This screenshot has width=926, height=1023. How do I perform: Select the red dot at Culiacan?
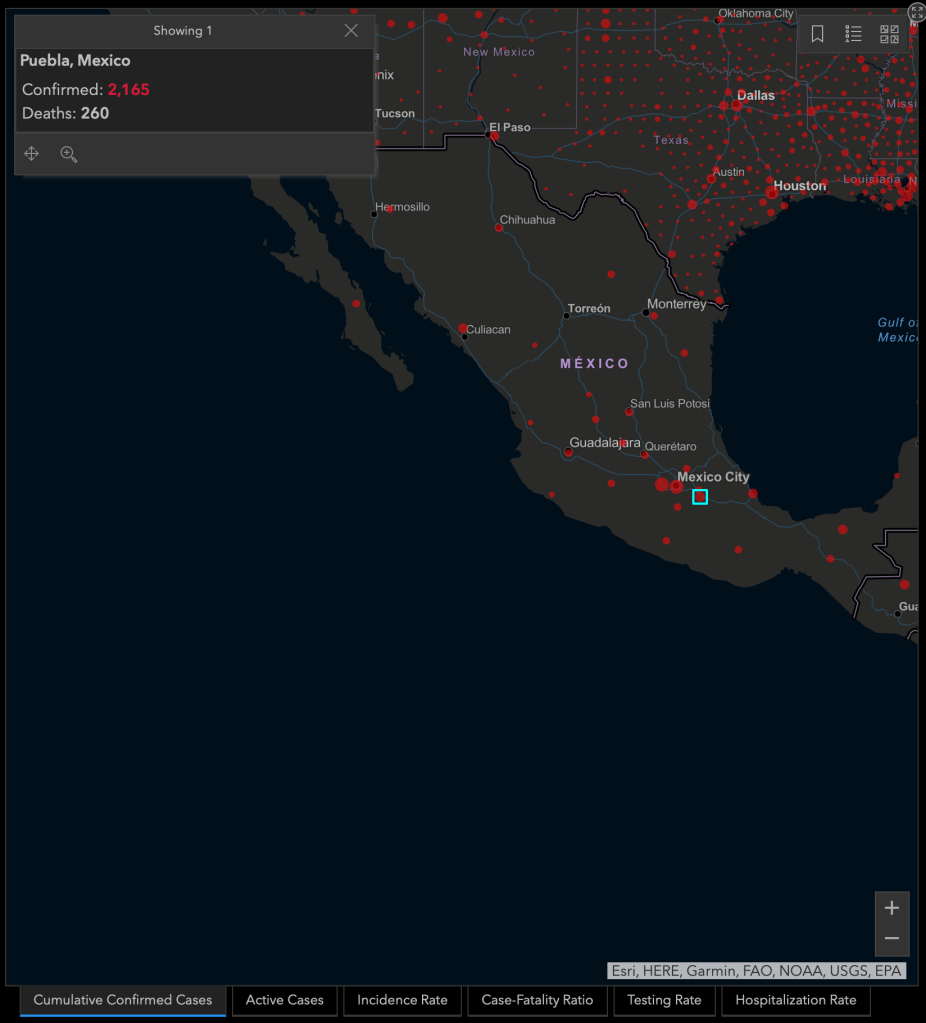click(463, 328)
